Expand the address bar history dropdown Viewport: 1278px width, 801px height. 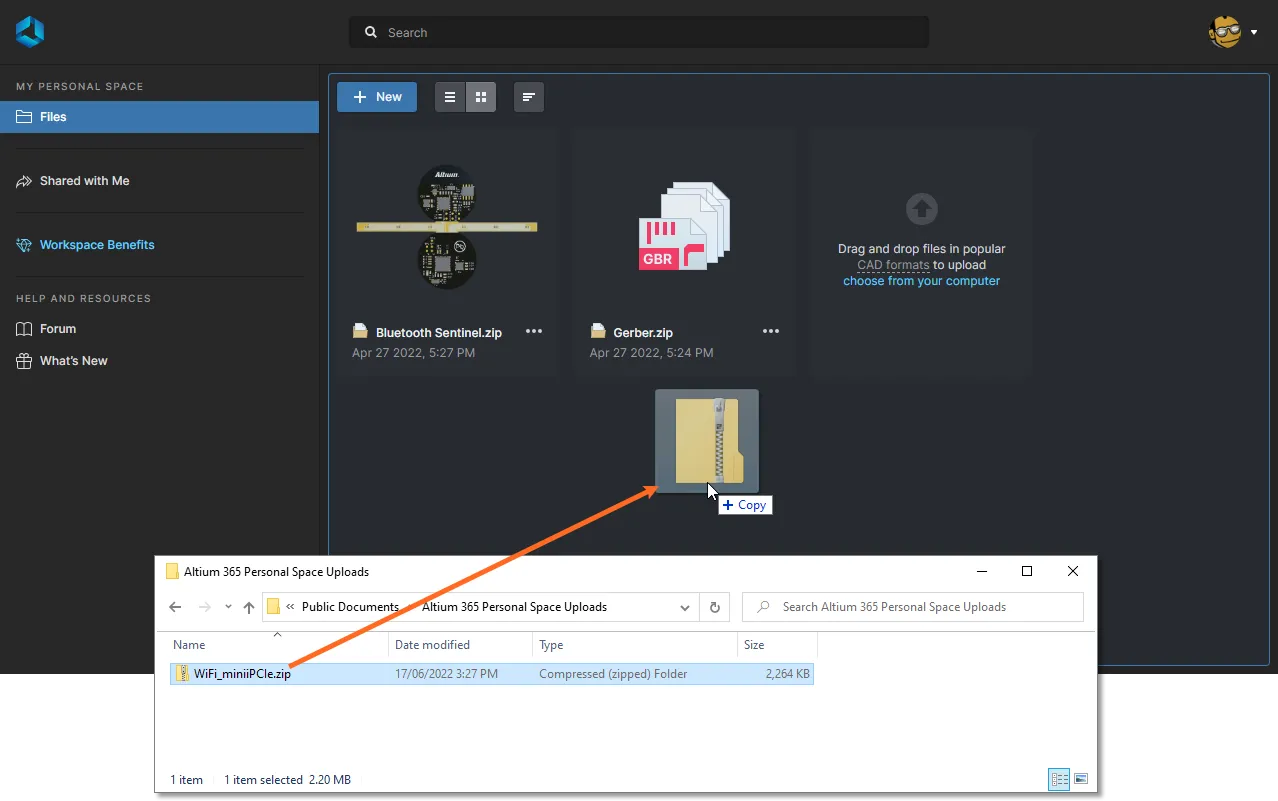tap(685, 607)
